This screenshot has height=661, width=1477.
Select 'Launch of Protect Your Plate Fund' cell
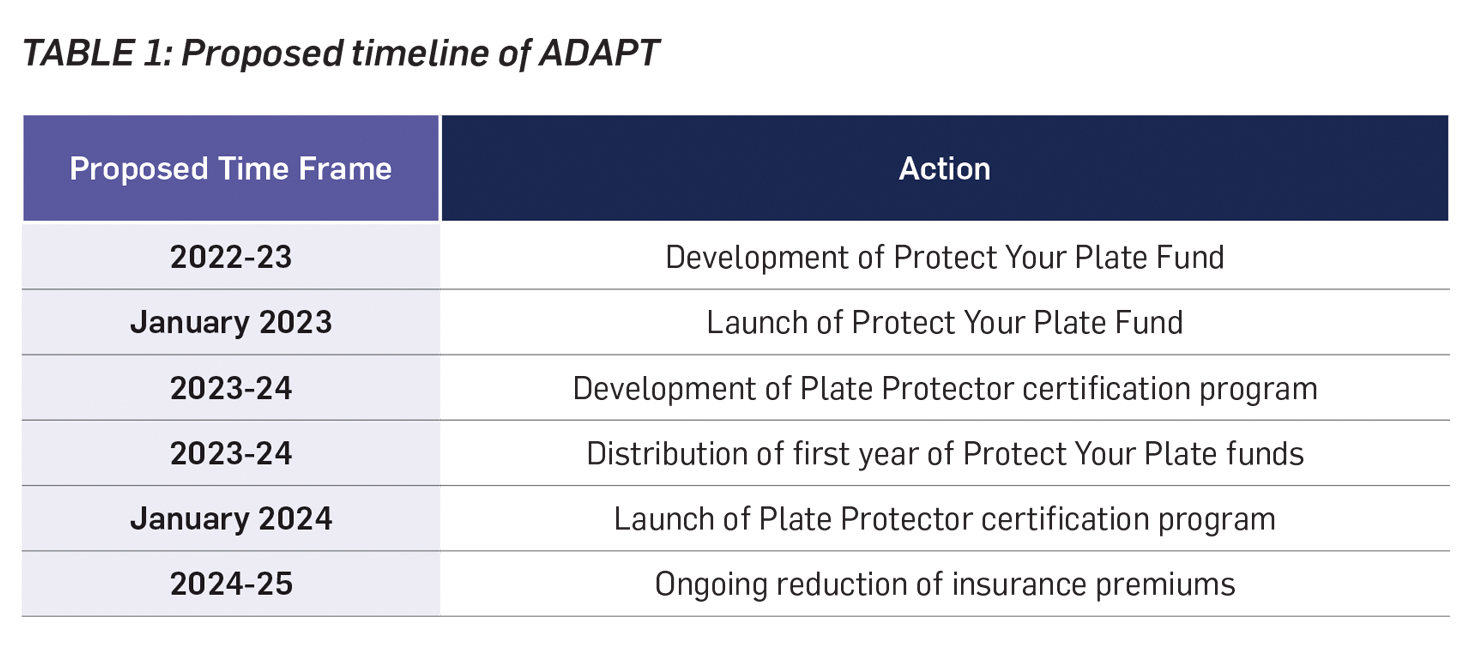click(x=944, y=322)
